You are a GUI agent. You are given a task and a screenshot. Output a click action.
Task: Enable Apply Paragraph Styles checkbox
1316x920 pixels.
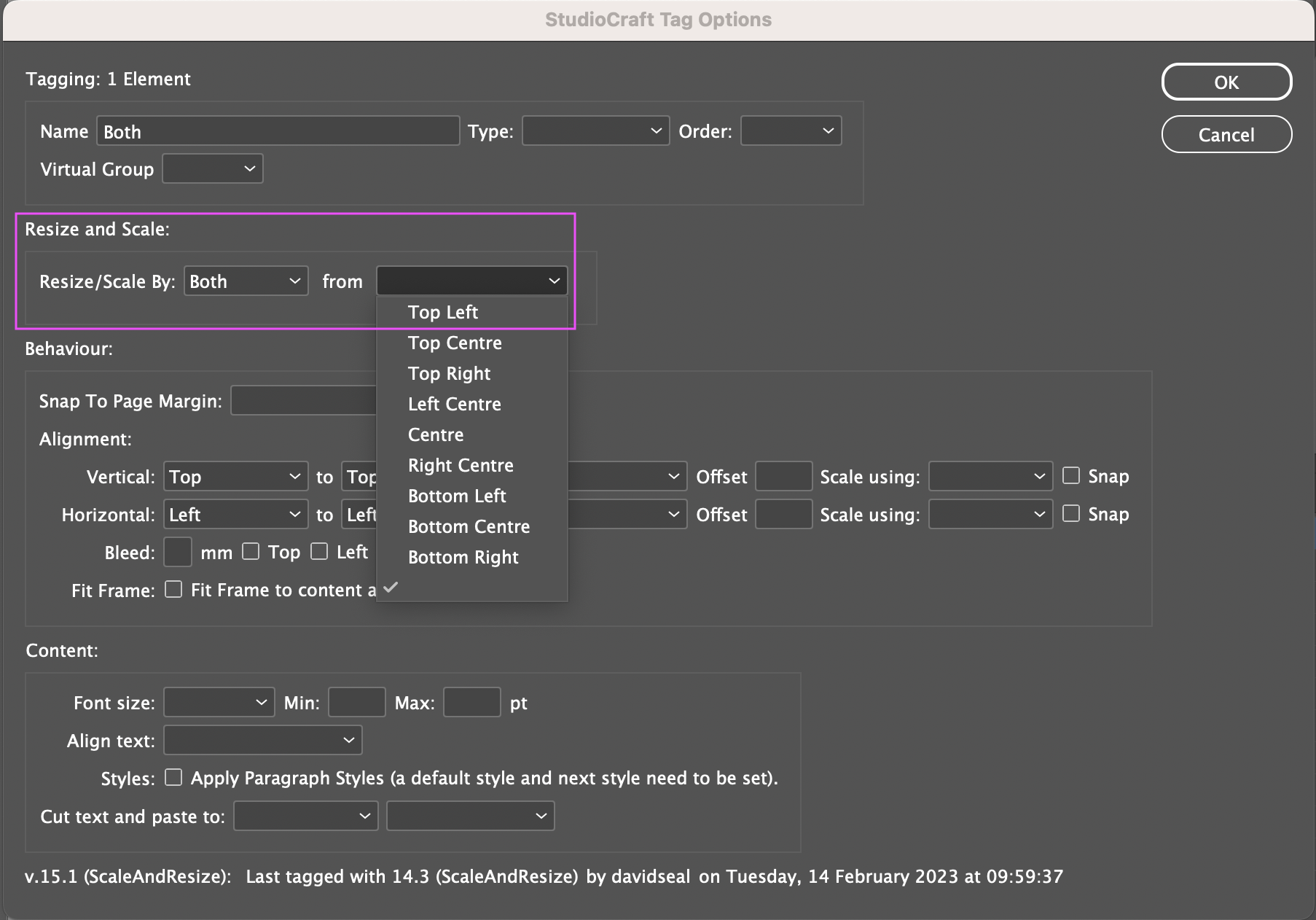(173, 778)
